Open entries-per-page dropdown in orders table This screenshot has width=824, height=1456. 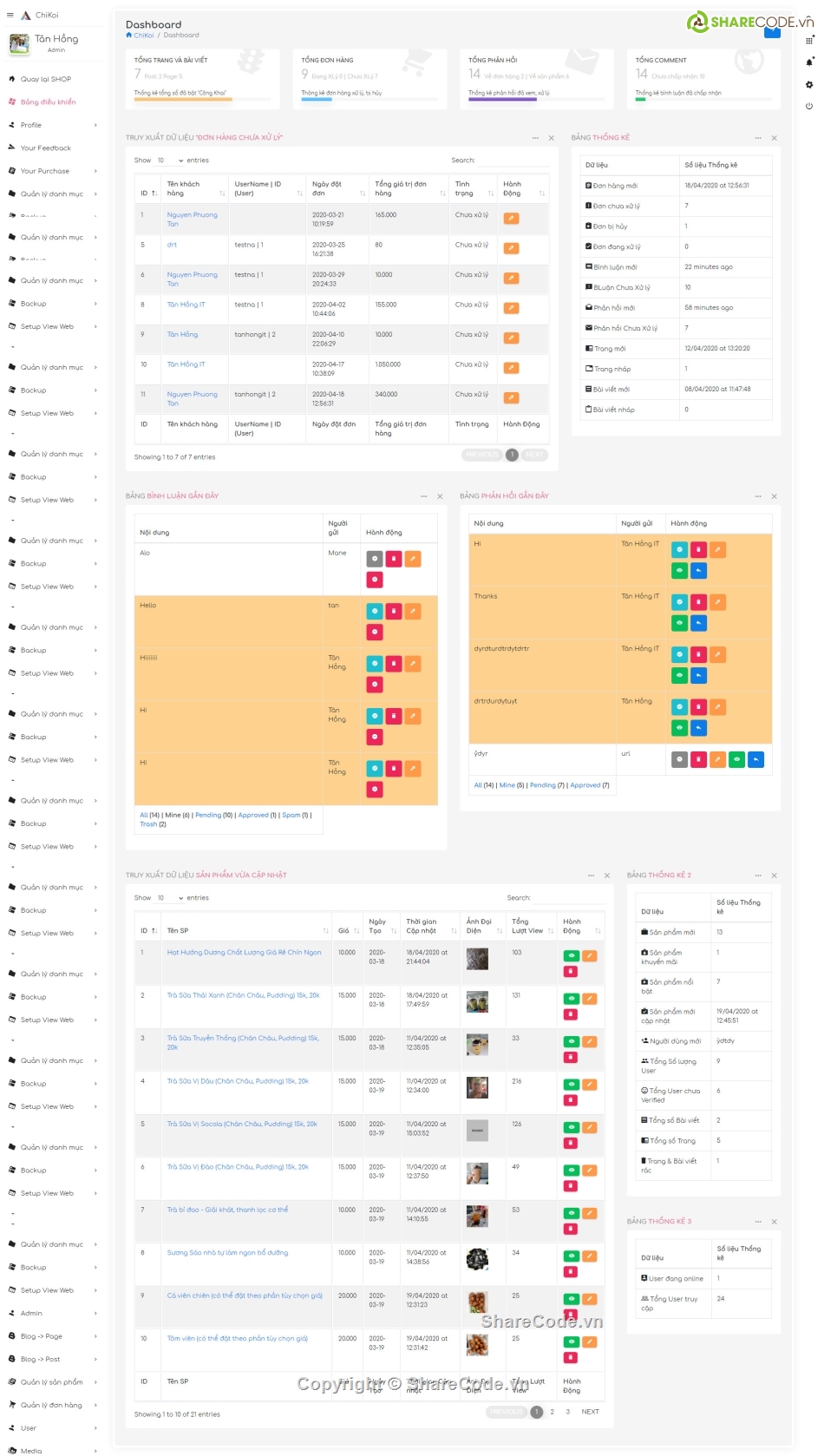pos(170,161)
